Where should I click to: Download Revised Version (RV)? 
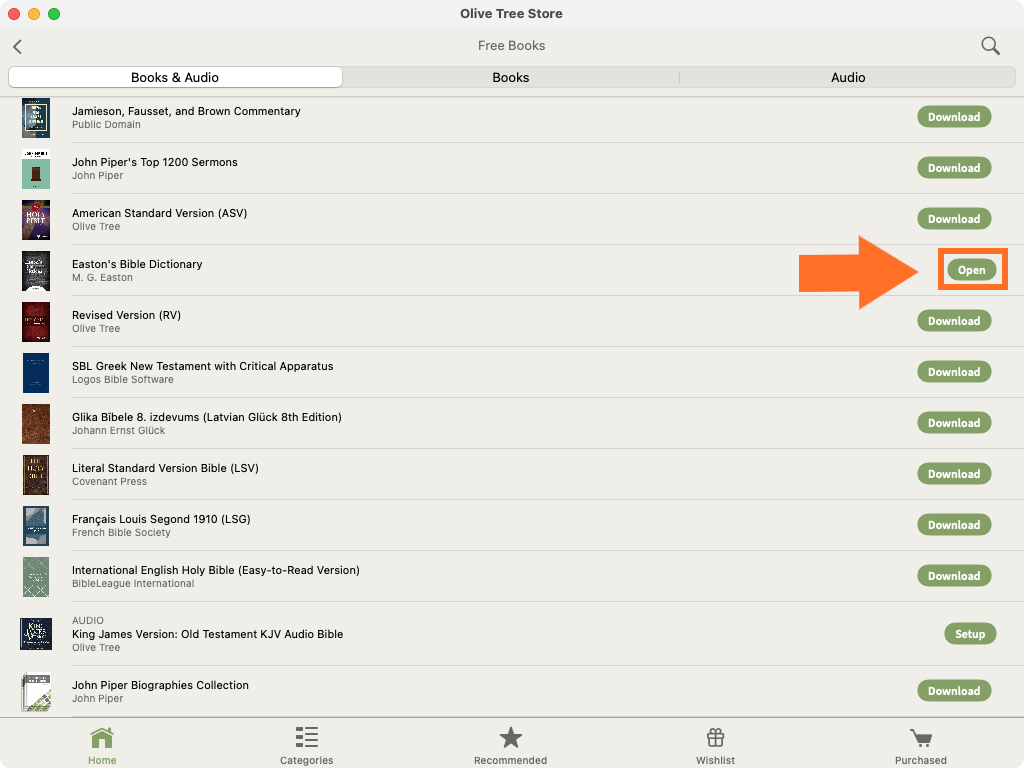click(954, 321)
